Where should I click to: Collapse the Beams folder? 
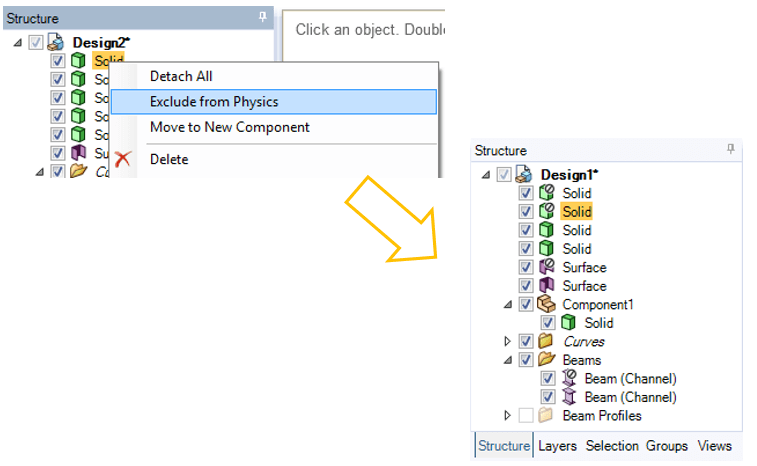click(510, 360)
